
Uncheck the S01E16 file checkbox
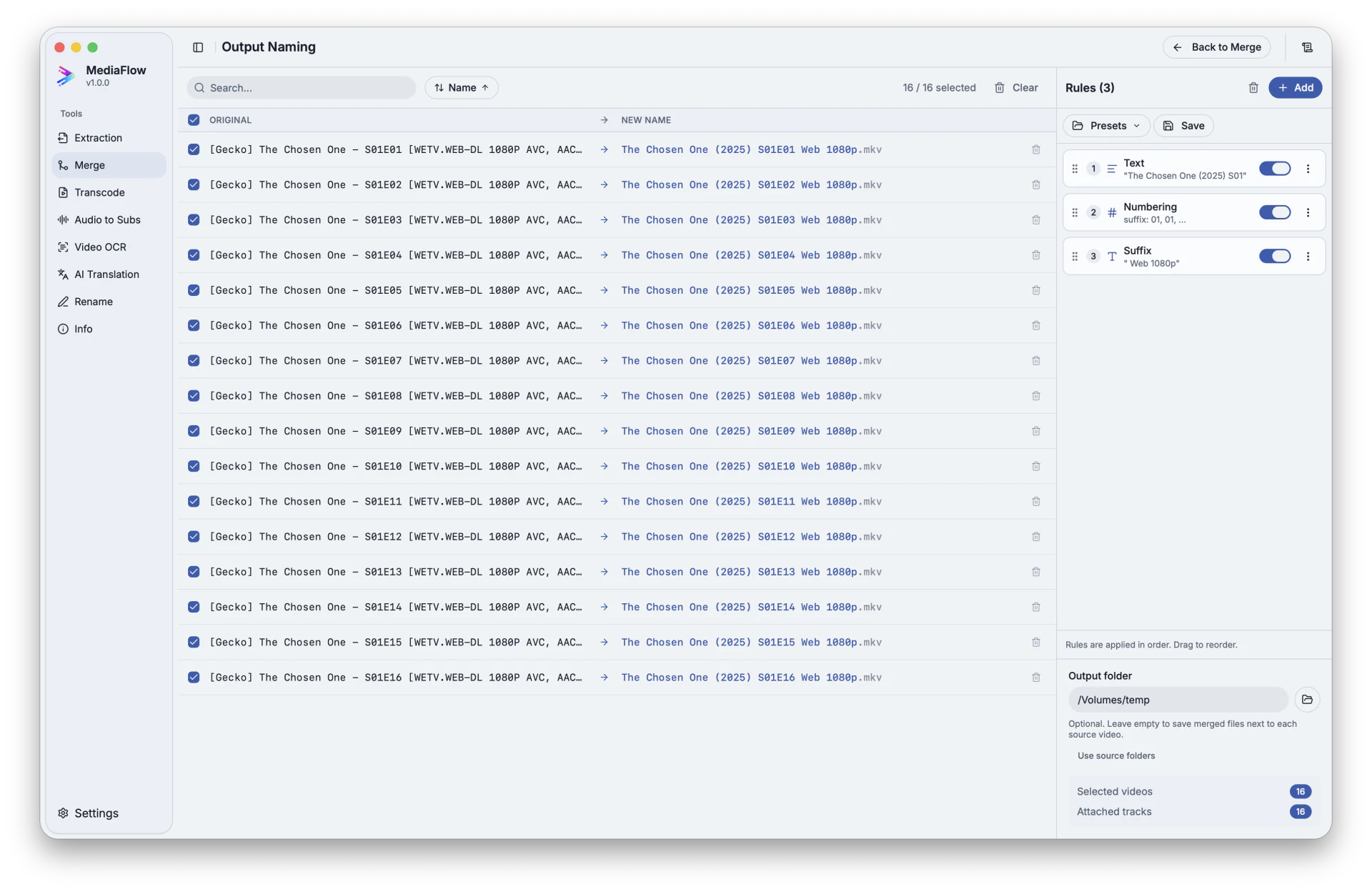tap(194, 678)
